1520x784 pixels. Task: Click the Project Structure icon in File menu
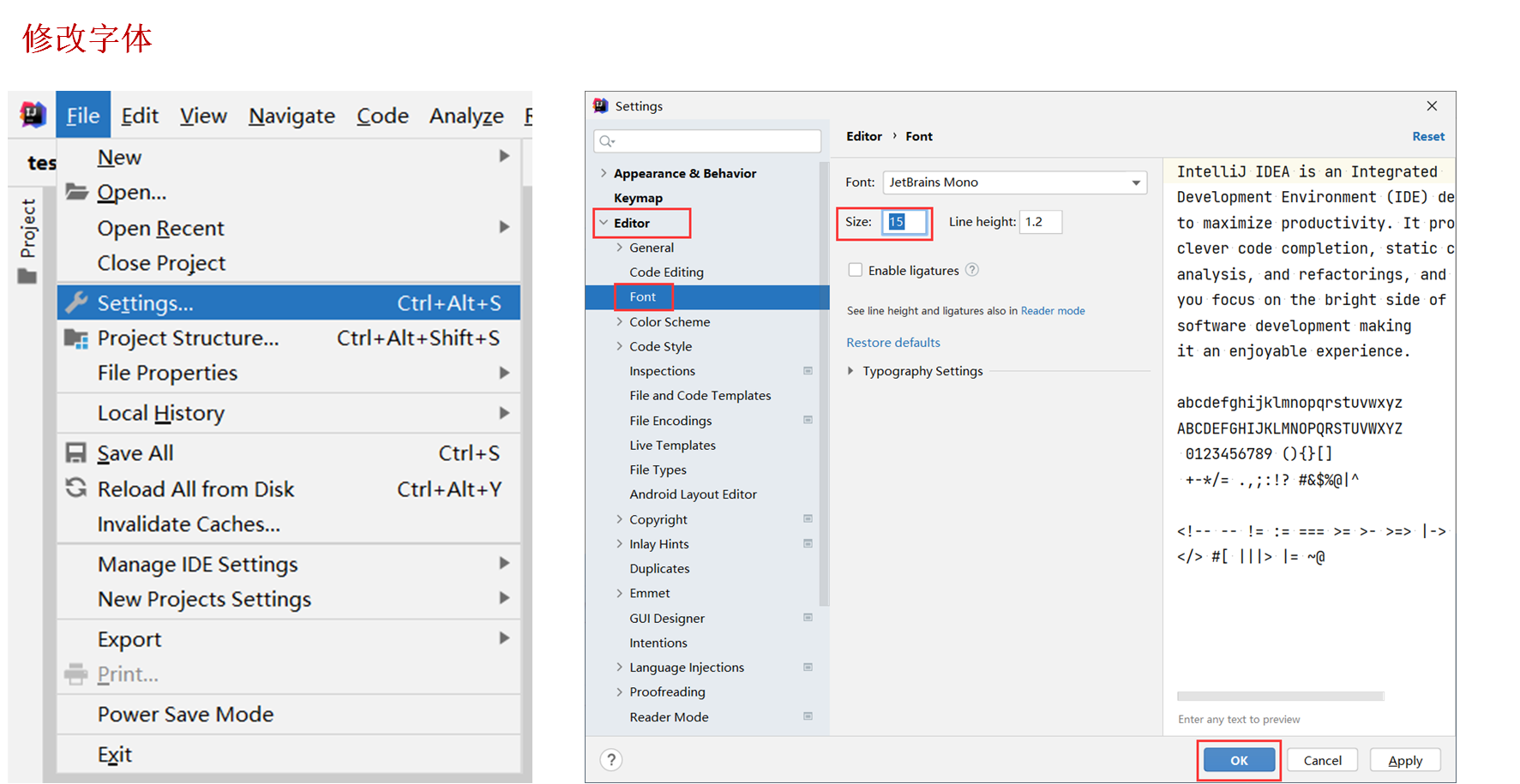click(76, 338)
